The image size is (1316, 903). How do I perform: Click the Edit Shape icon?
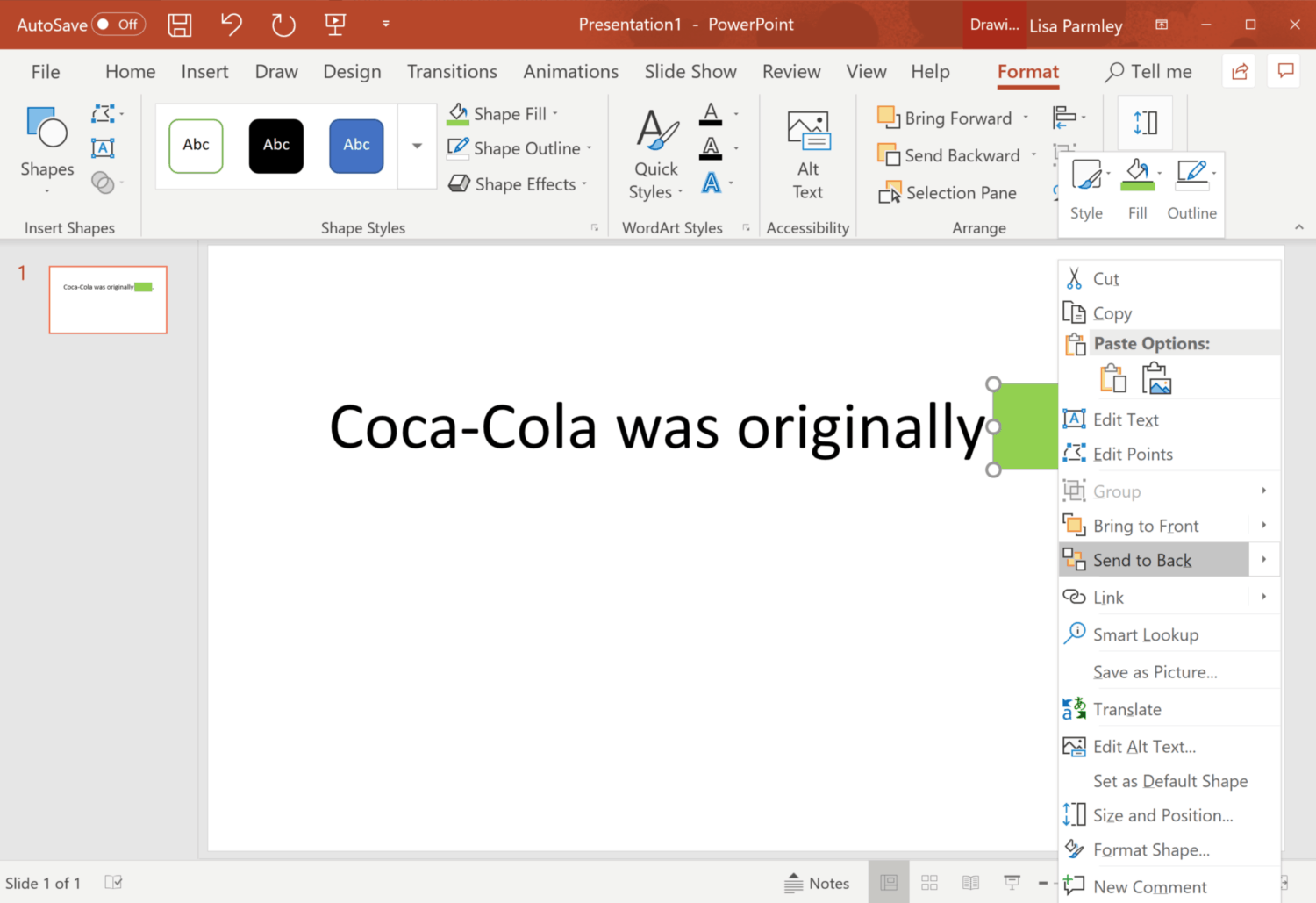[104, 113]
